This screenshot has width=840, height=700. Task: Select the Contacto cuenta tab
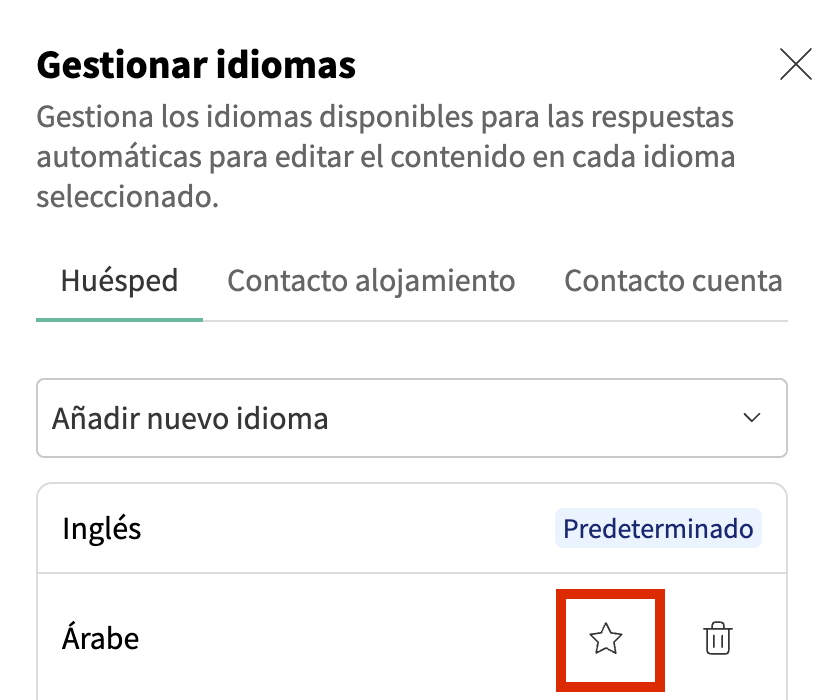[673, 281]
